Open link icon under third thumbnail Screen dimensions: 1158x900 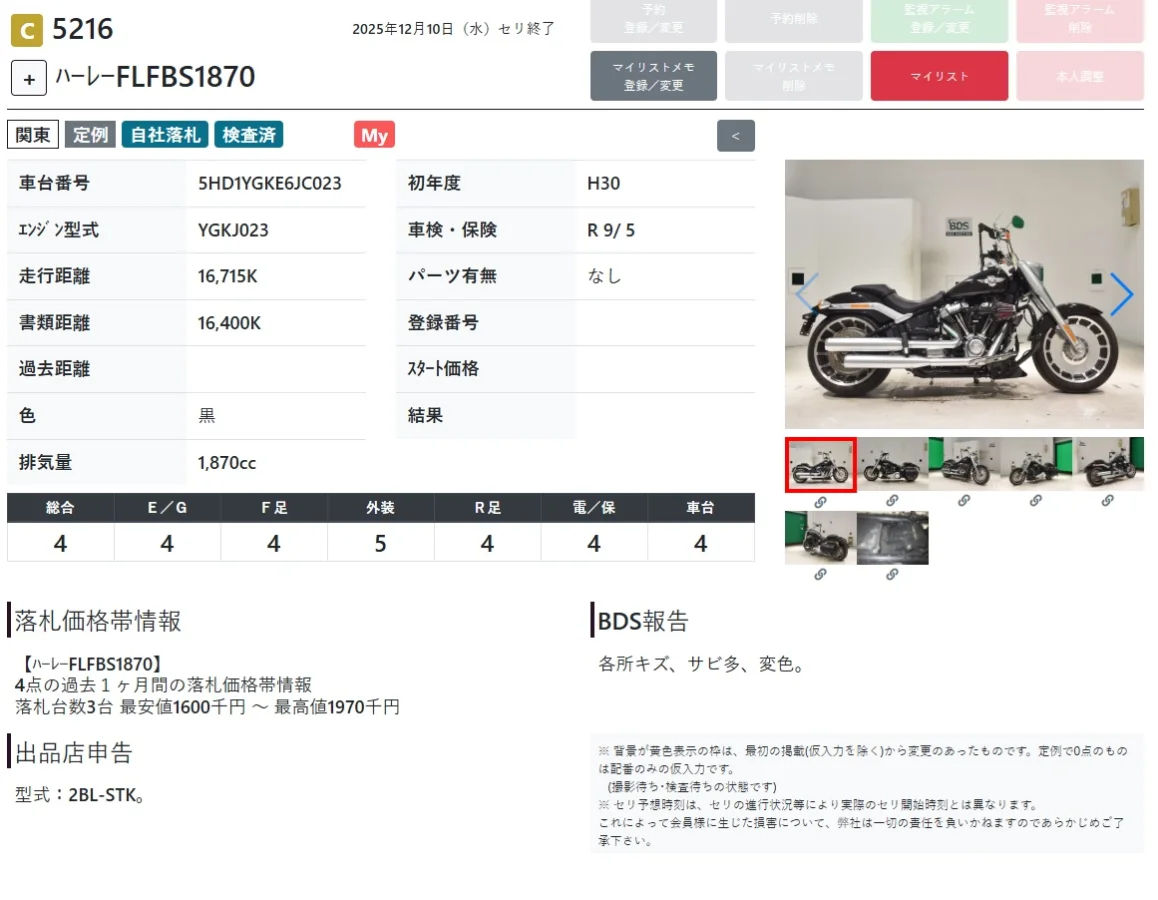coord(964,501)
